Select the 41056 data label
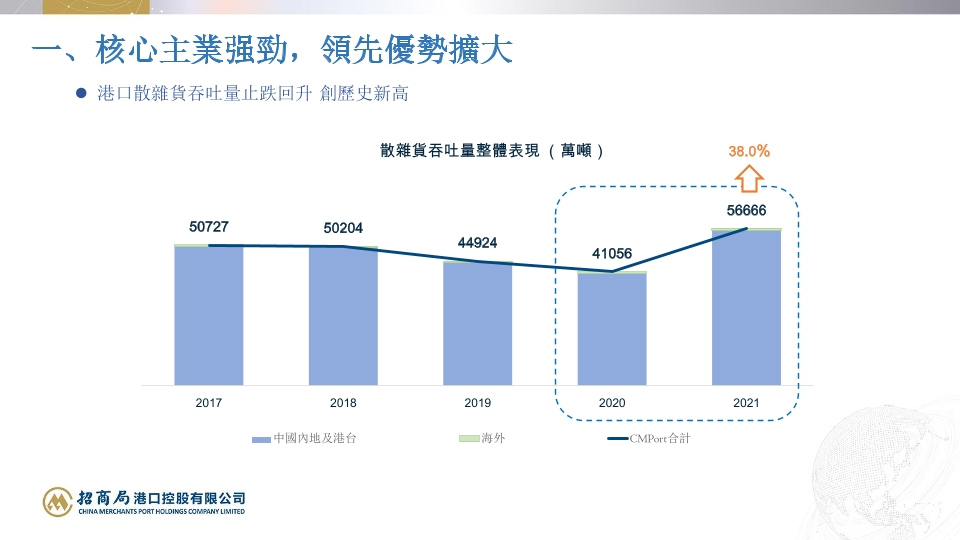The image size is (960, 540). (612, 253)
